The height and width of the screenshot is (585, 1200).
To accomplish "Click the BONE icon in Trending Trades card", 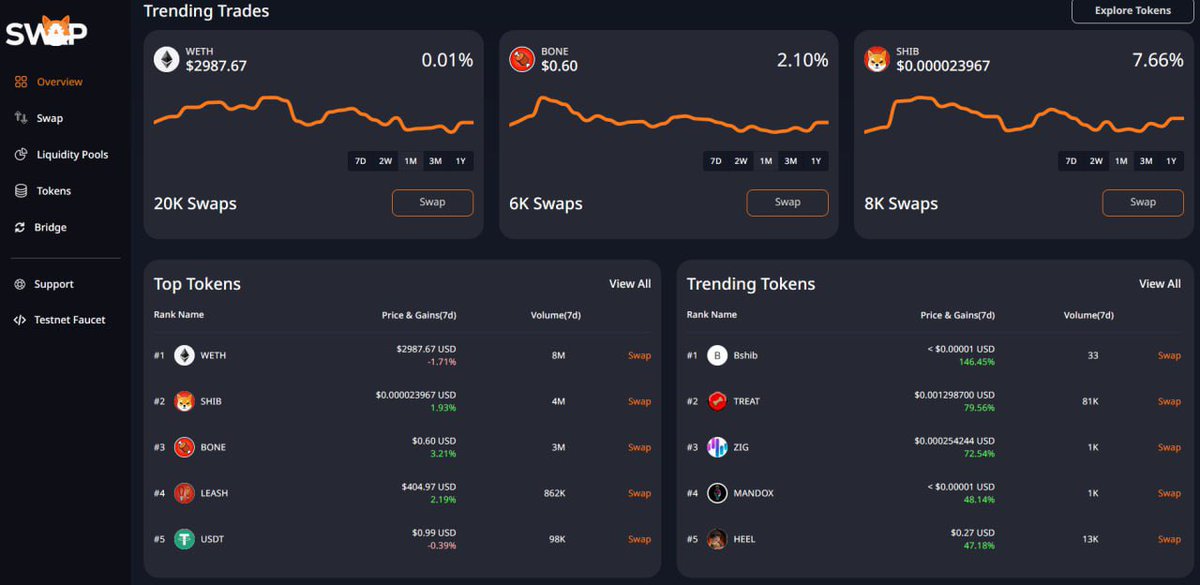I will 522,60.
